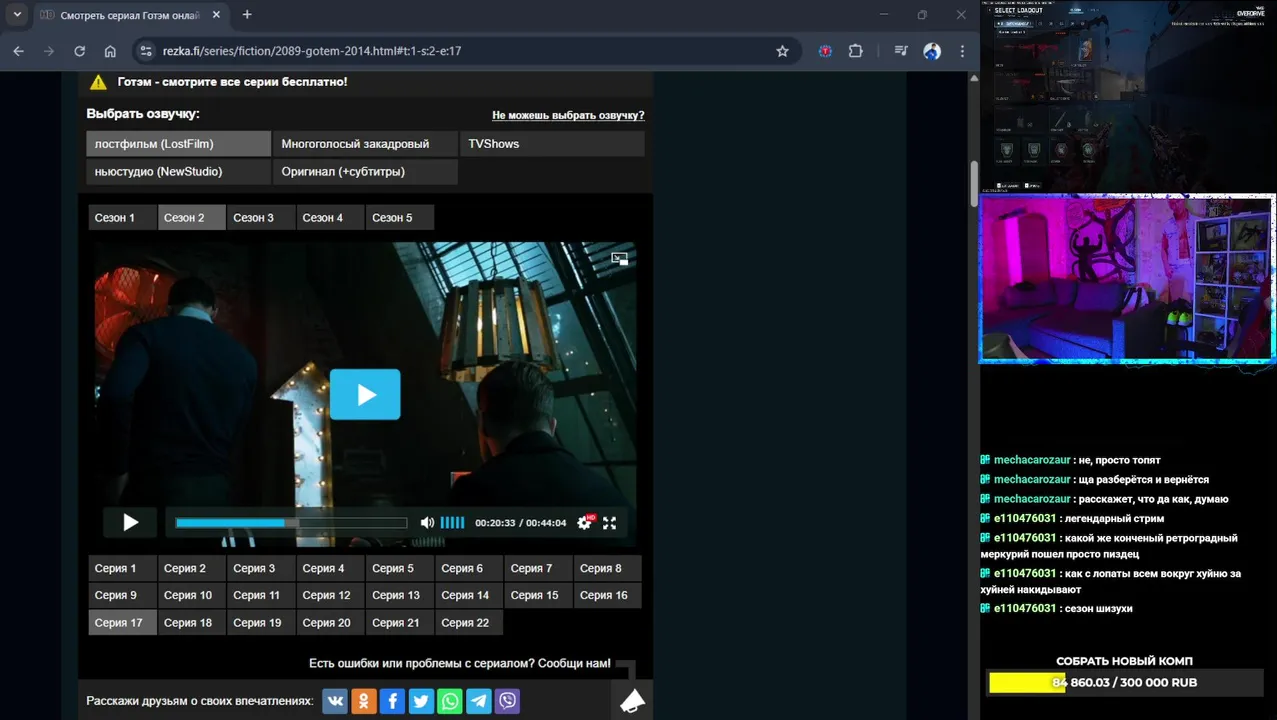
Task: Select Серия 2
Action: point(192,568)
